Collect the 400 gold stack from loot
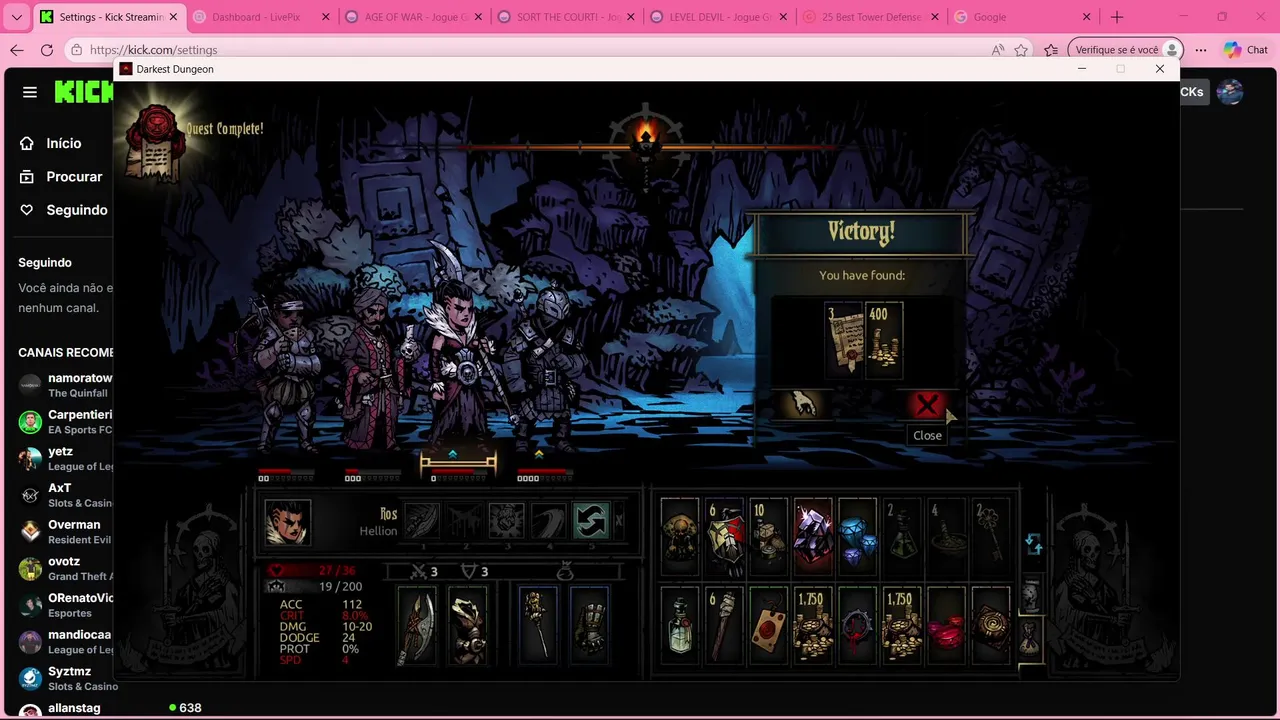This screenshot has width=1280, height=720. (884, 340)
